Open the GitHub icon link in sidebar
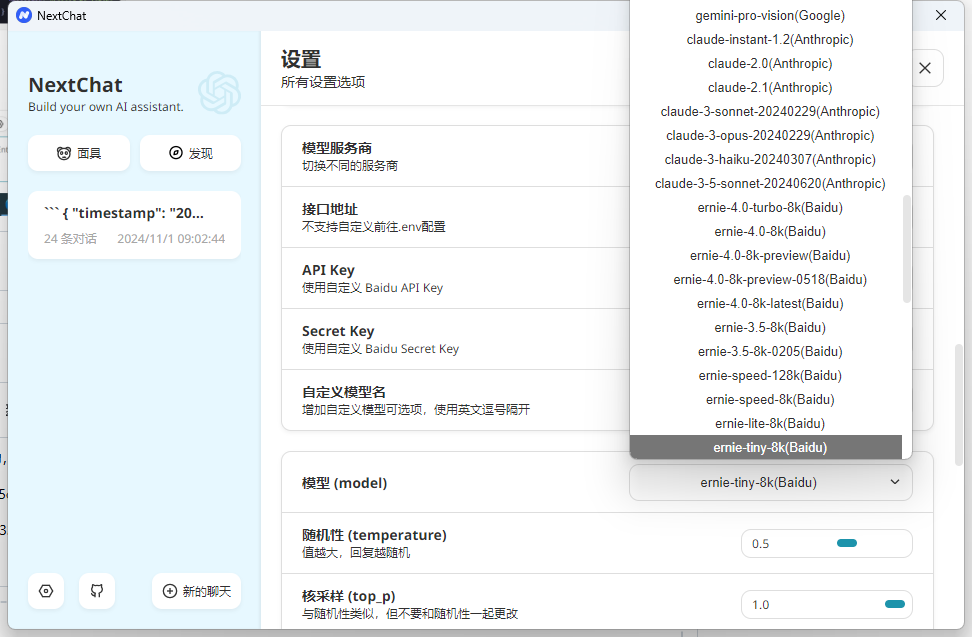This screenshot has height=637, width=972. [x=97, y=591]
